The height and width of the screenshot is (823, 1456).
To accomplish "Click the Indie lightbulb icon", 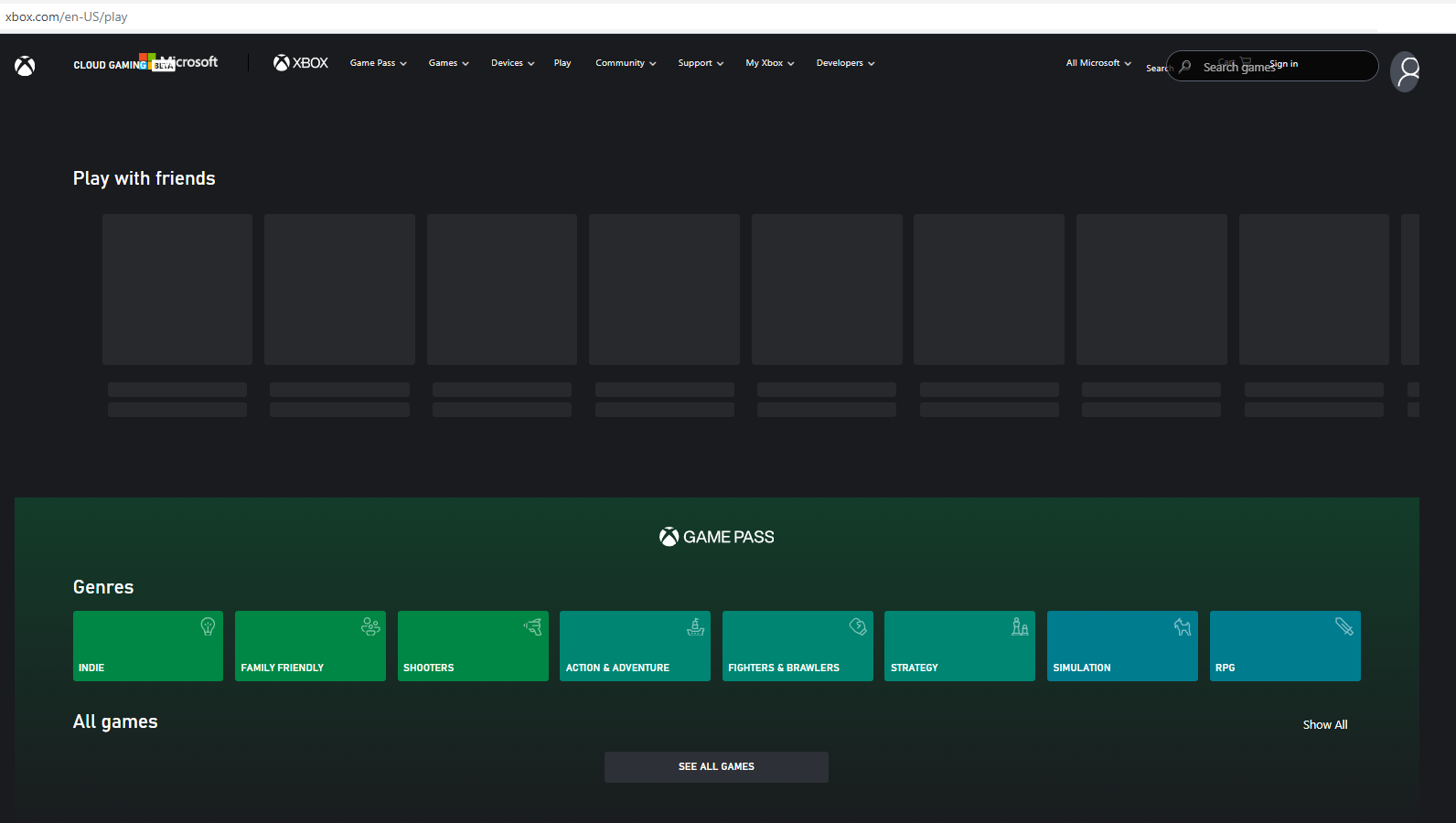I will 208,626.
